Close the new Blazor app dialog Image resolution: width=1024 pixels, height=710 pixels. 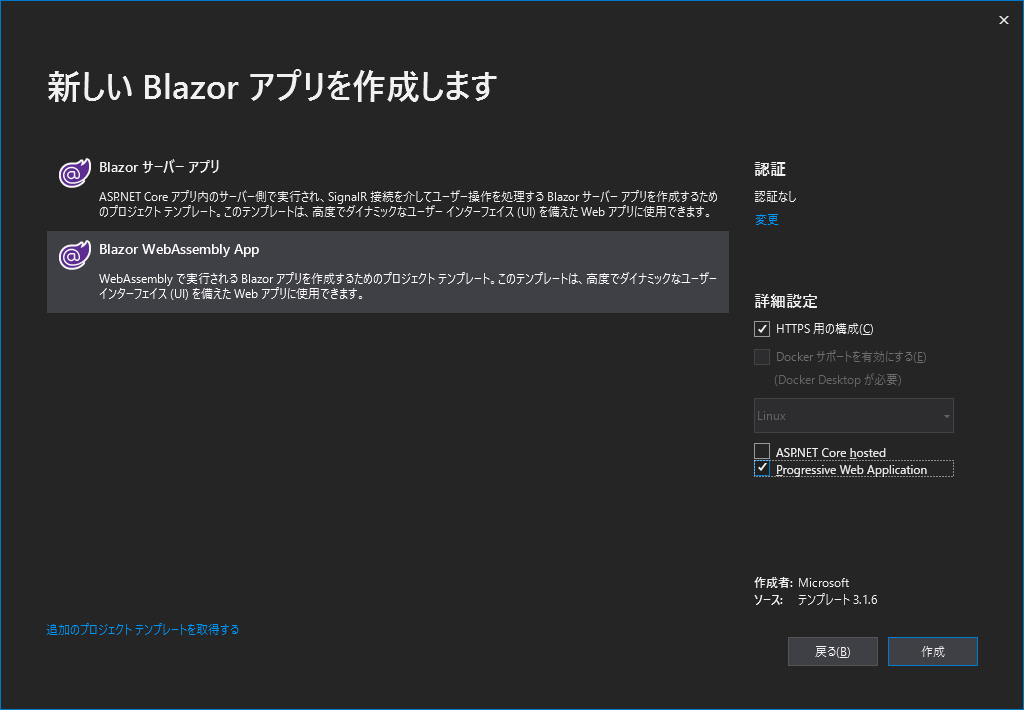1004,20
